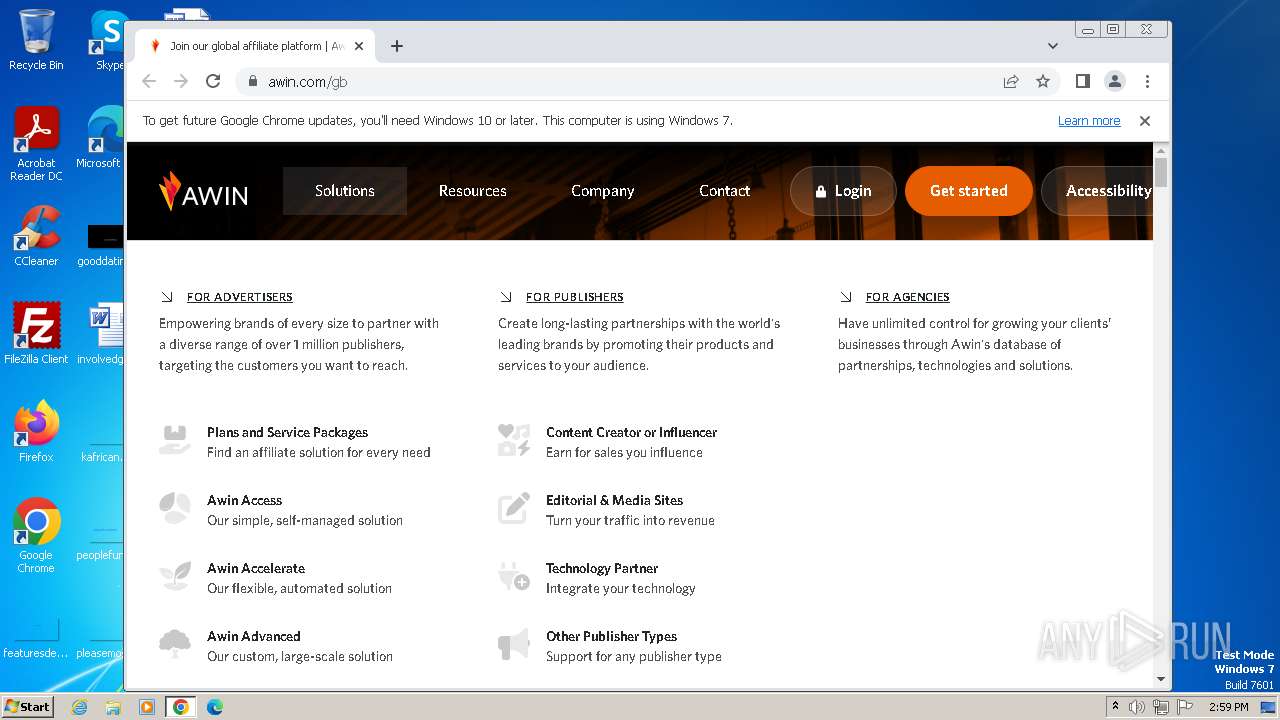1280x720 pixels.
Task: Close the Awin browser tab
Action: click(359, 46)
